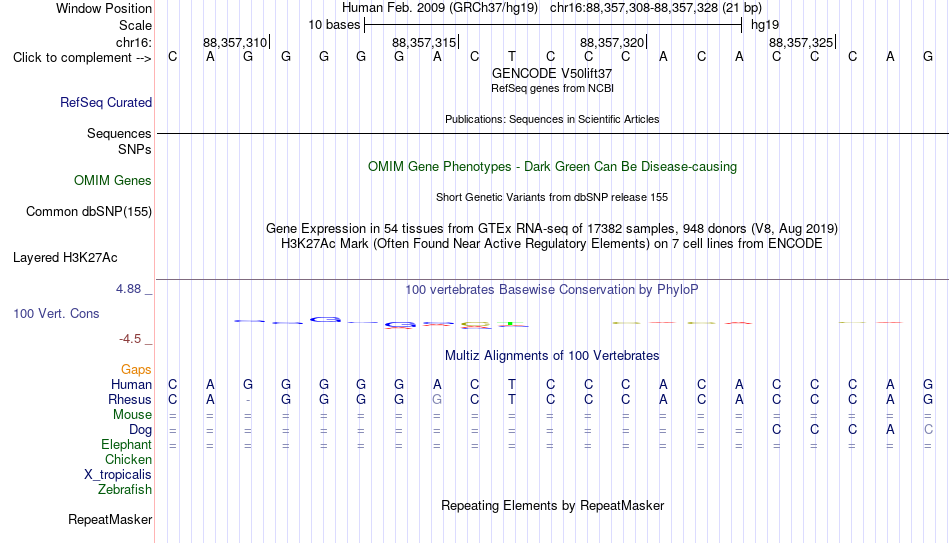
Task: Click the OMIM Gene Phenotypes track title
Action: 553,167
